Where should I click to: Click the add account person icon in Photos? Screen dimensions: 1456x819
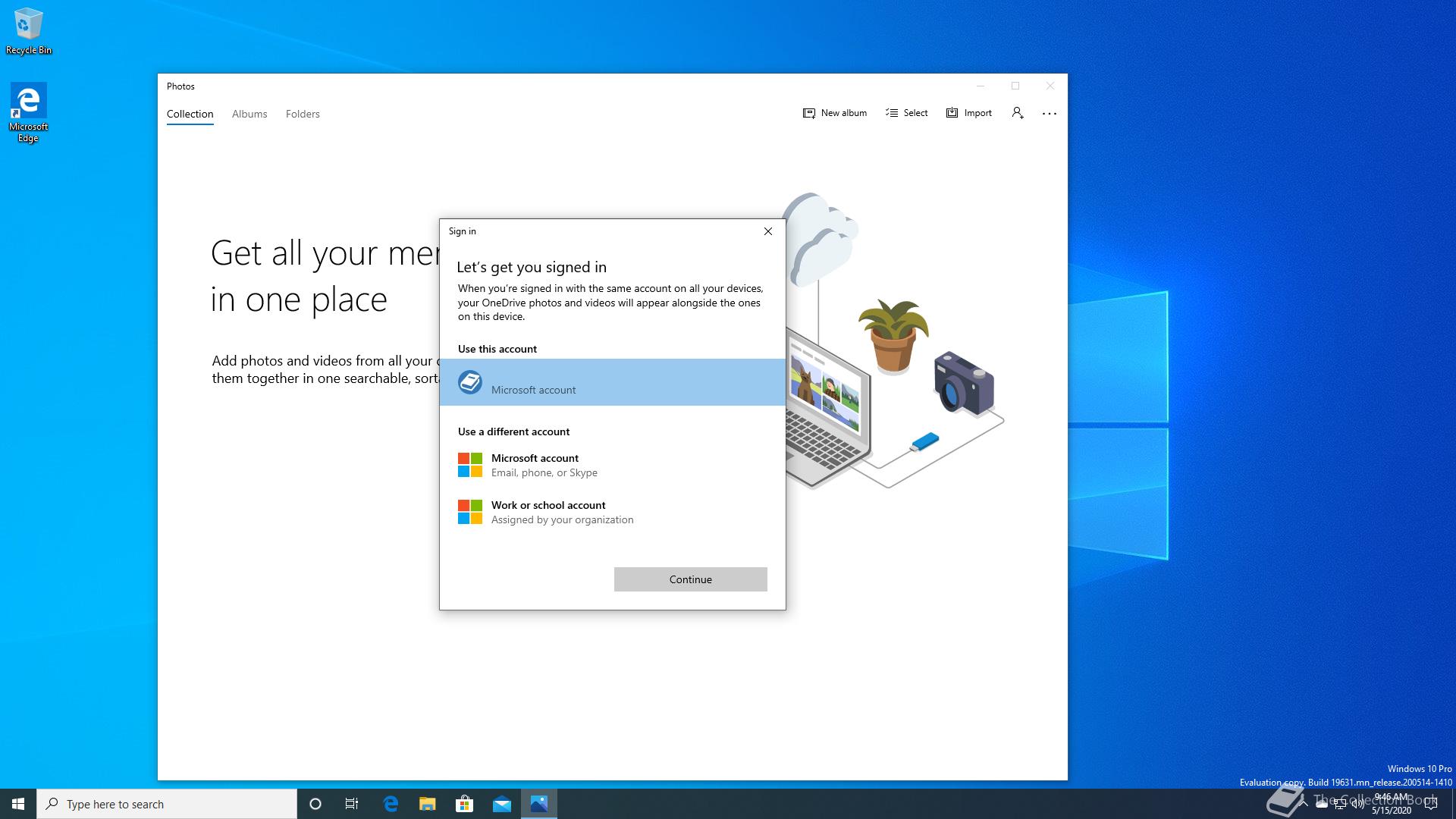pyautogui.click(x=1018, y=113)
